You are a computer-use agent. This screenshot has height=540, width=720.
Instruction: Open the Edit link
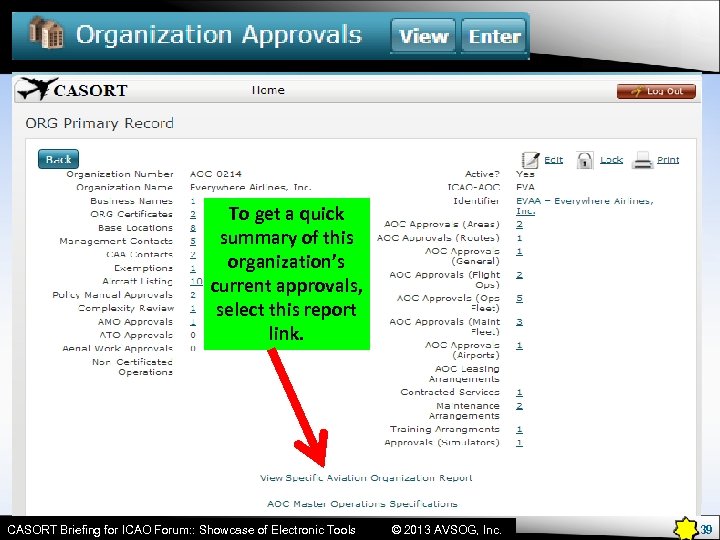[x=553, y=160]
